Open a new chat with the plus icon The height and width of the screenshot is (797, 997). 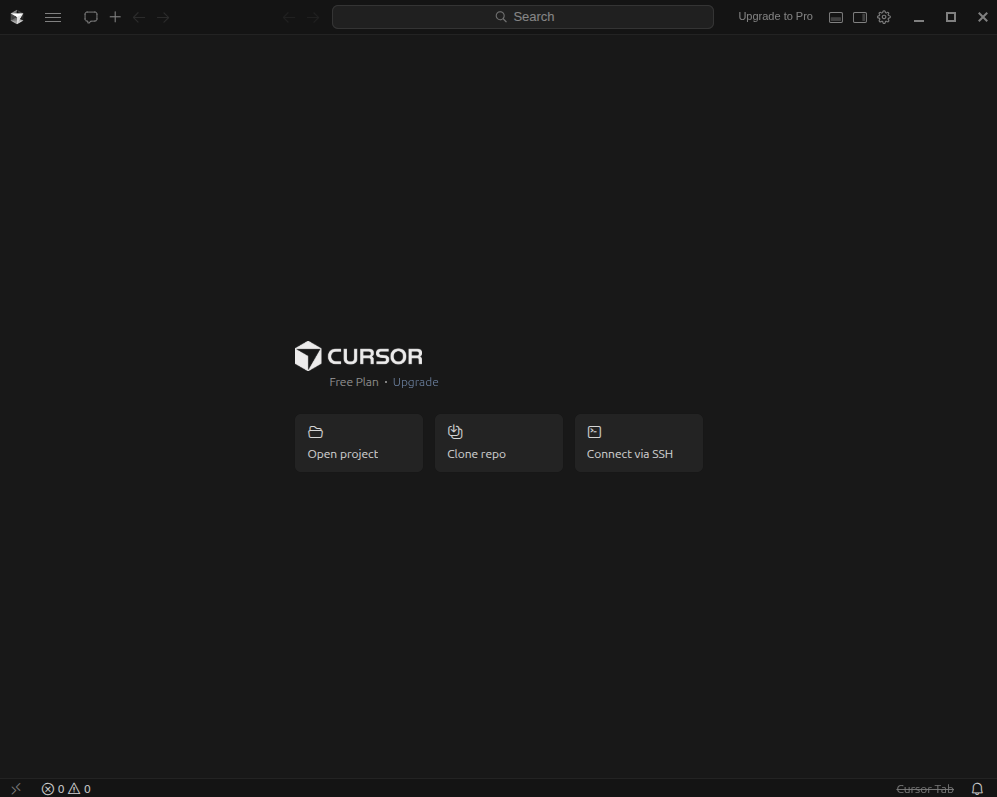115,17
